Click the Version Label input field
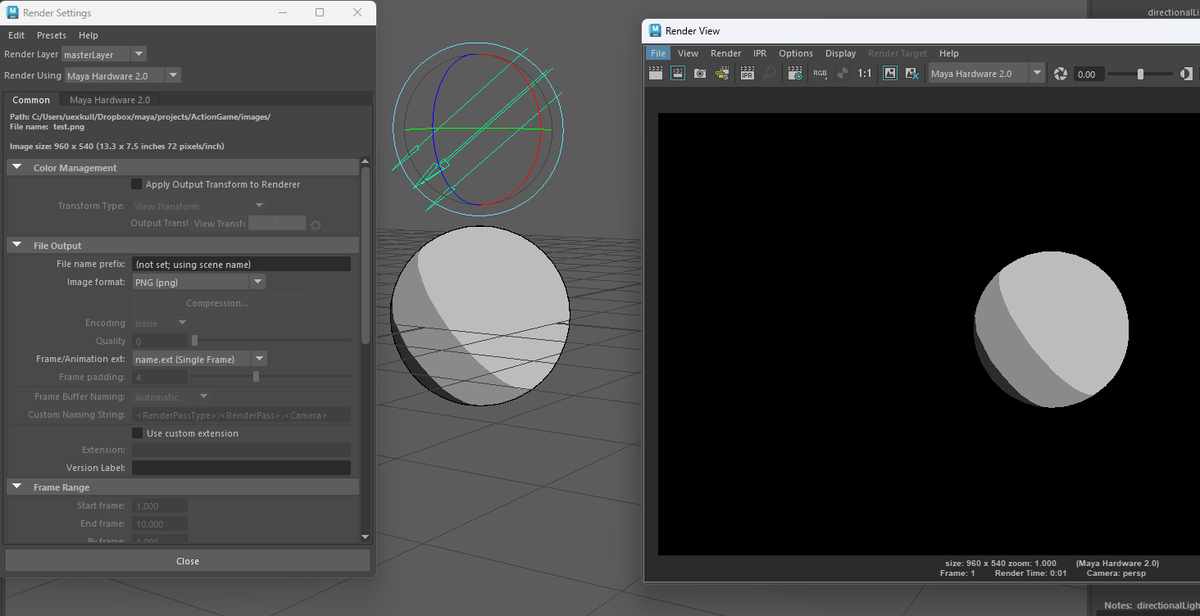The width and height of the screenshot is (1200, 616). (x=241, y=467)
